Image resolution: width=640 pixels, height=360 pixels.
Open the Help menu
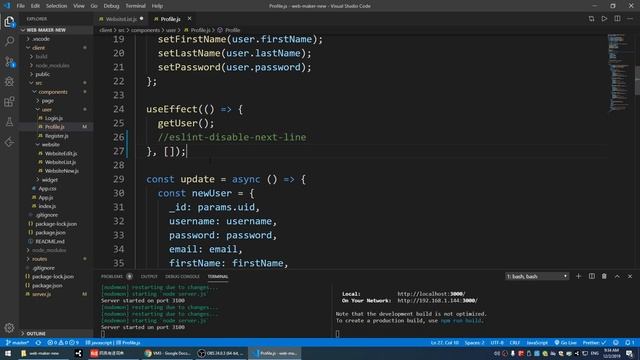(x=157, y=6)
